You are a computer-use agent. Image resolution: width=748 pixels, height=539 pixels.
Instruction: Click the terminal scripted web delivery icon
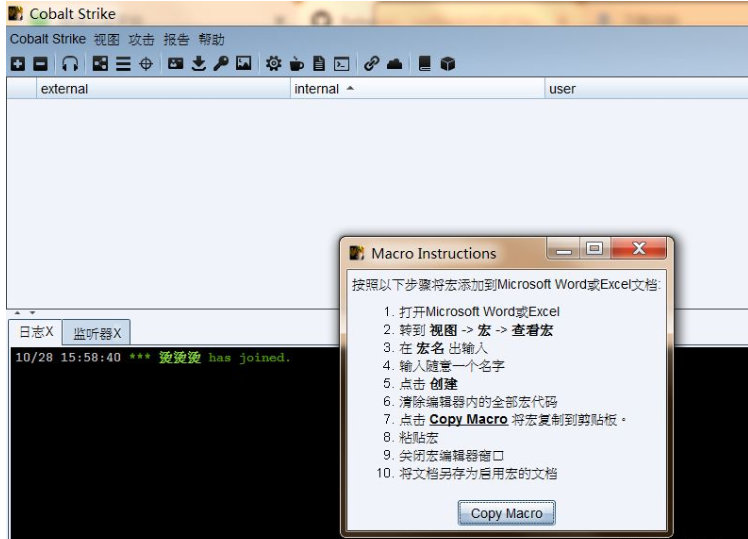click(342, 64)
